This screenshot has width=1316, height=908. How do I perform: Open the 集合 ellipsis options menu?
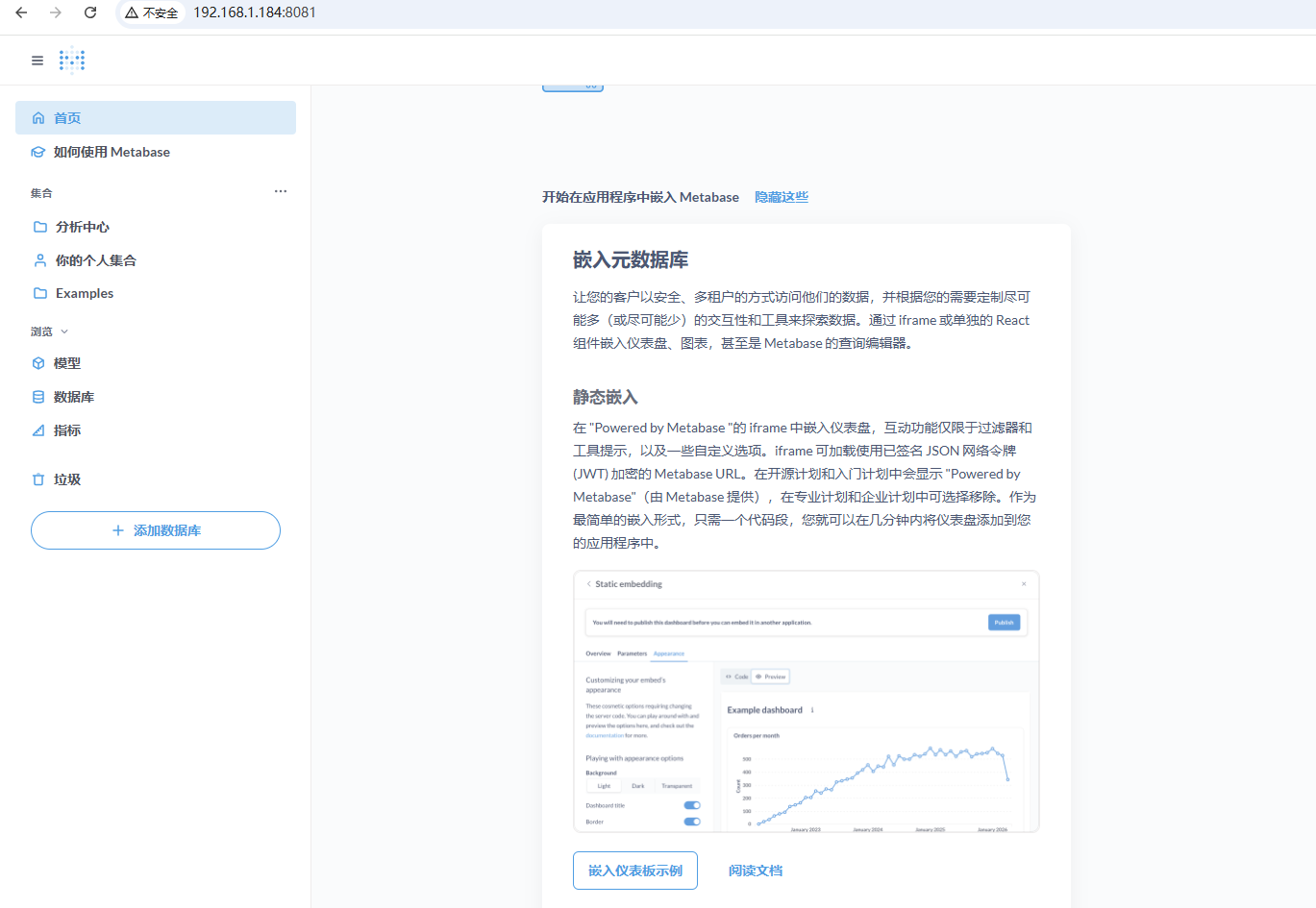(x=280, y=191)
